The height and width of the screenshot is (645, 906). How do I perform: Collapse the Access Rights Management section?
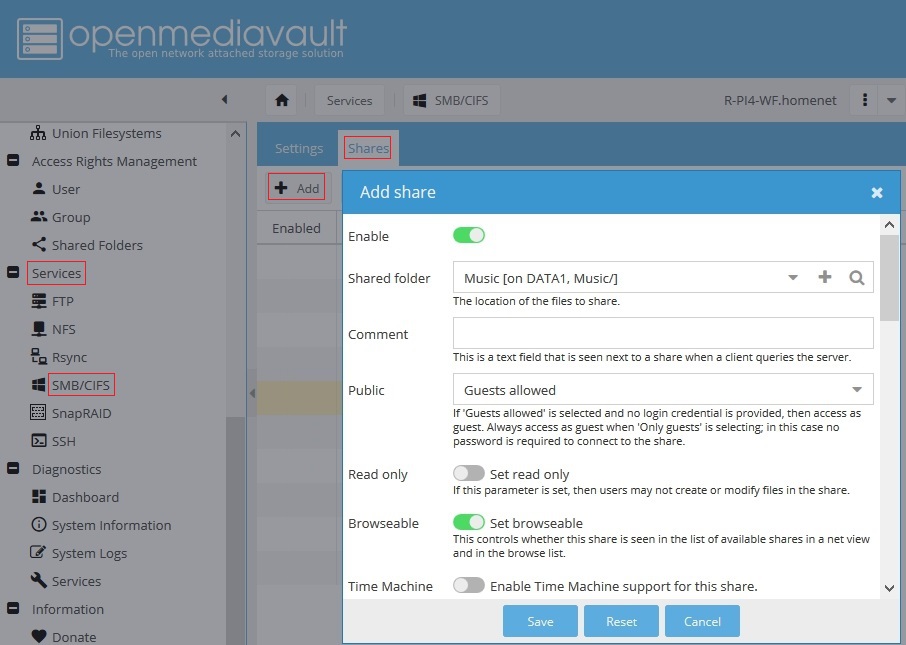click(x=13, y=161)
